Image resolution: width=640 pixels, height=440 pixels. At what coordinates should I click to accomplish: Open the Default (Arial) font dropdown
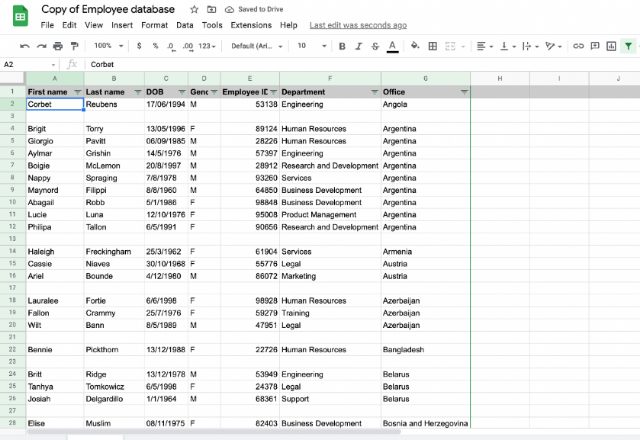[x=257, y=46]
